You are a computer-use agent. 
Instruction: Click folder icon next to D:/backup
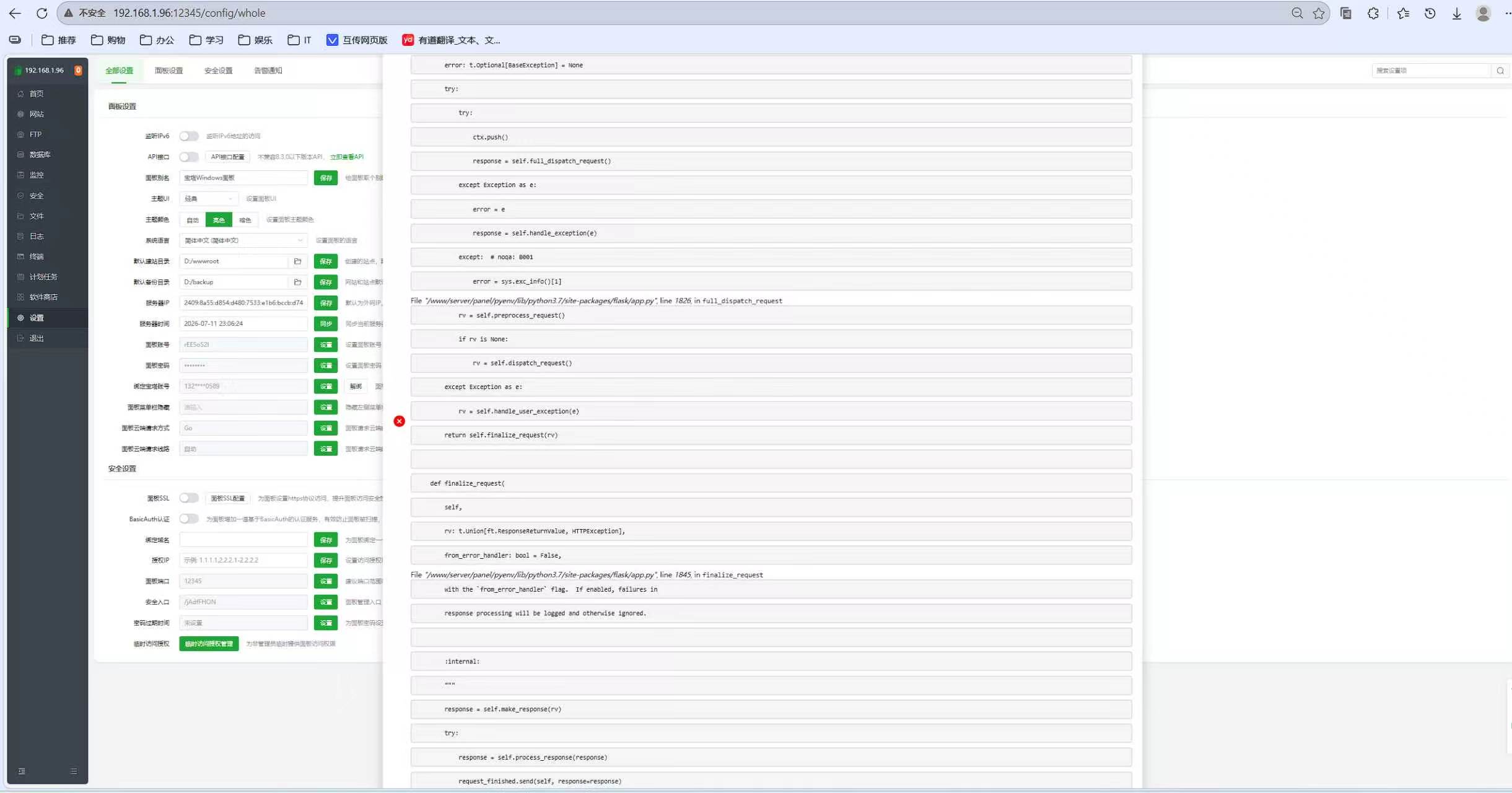tap(297, 282)
